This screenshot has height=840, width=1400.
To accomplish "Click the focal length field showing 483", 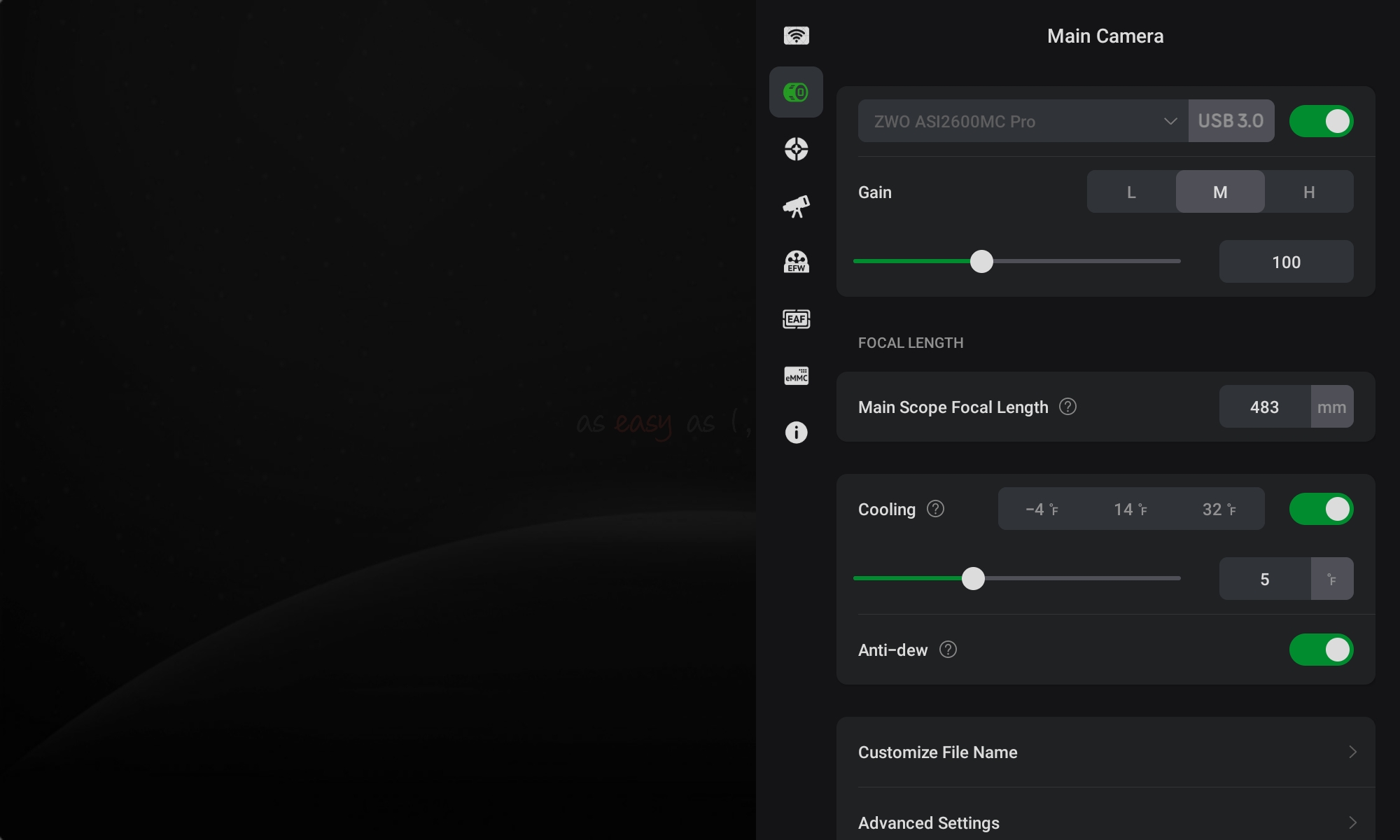I will (1264, 407).
